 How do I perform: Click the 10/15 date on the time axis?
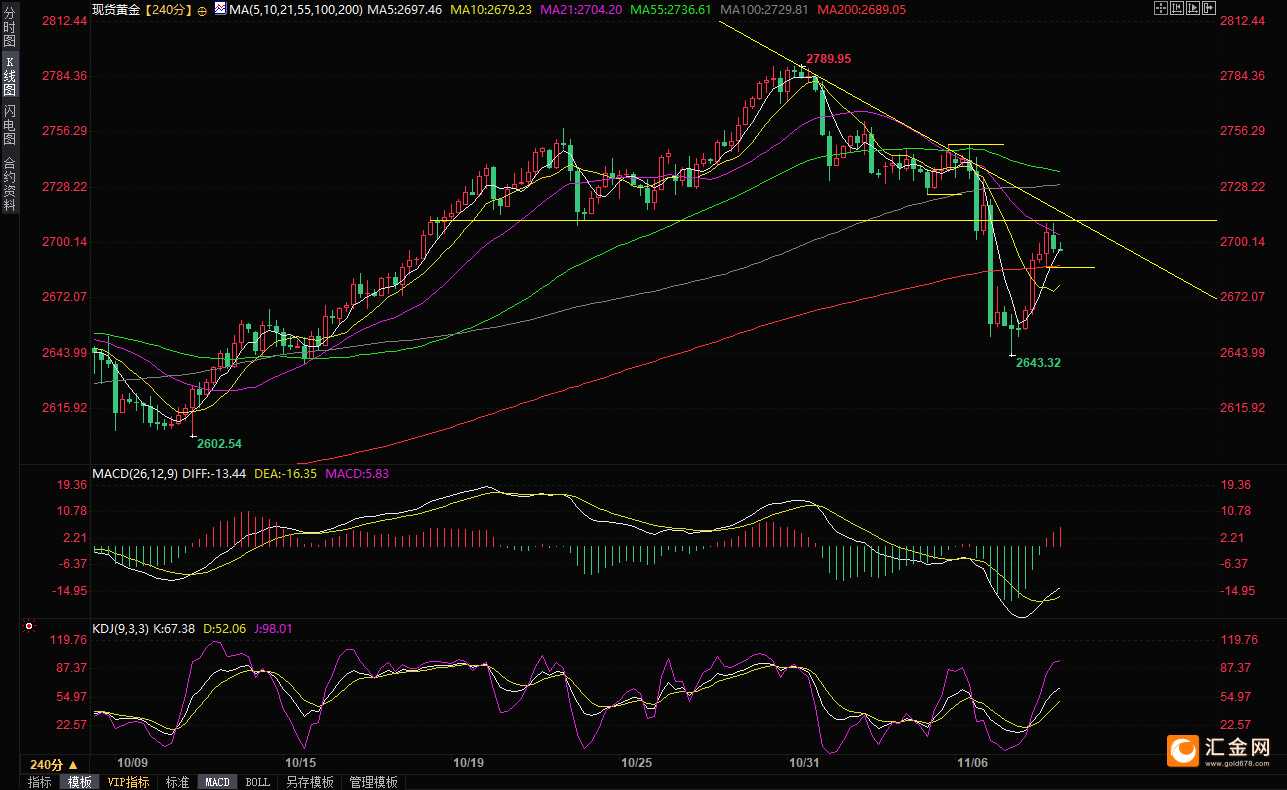300,763
